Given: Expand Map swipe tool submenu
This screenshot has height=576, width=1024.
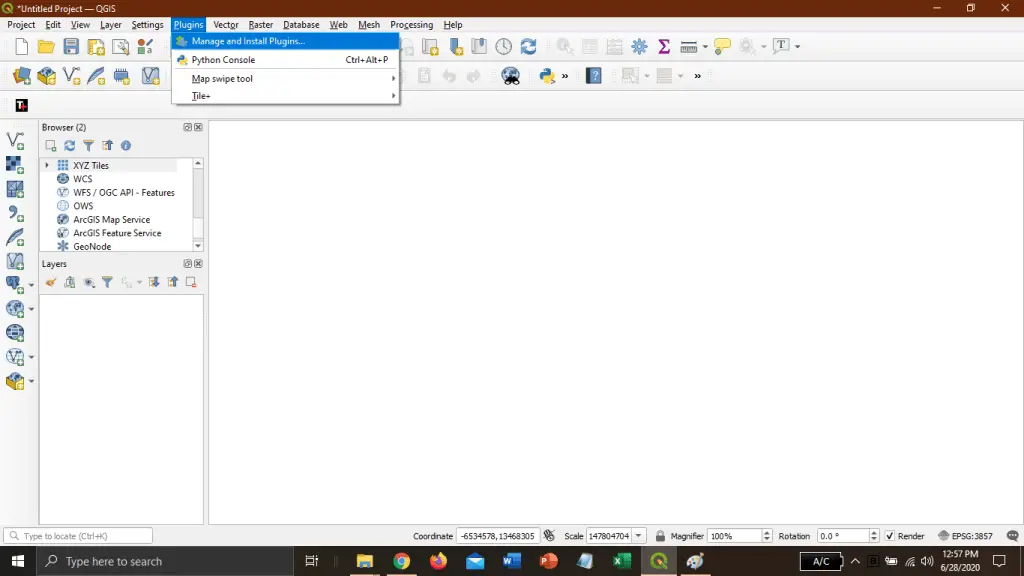Looking at the screenshot, I should [393, 78].
